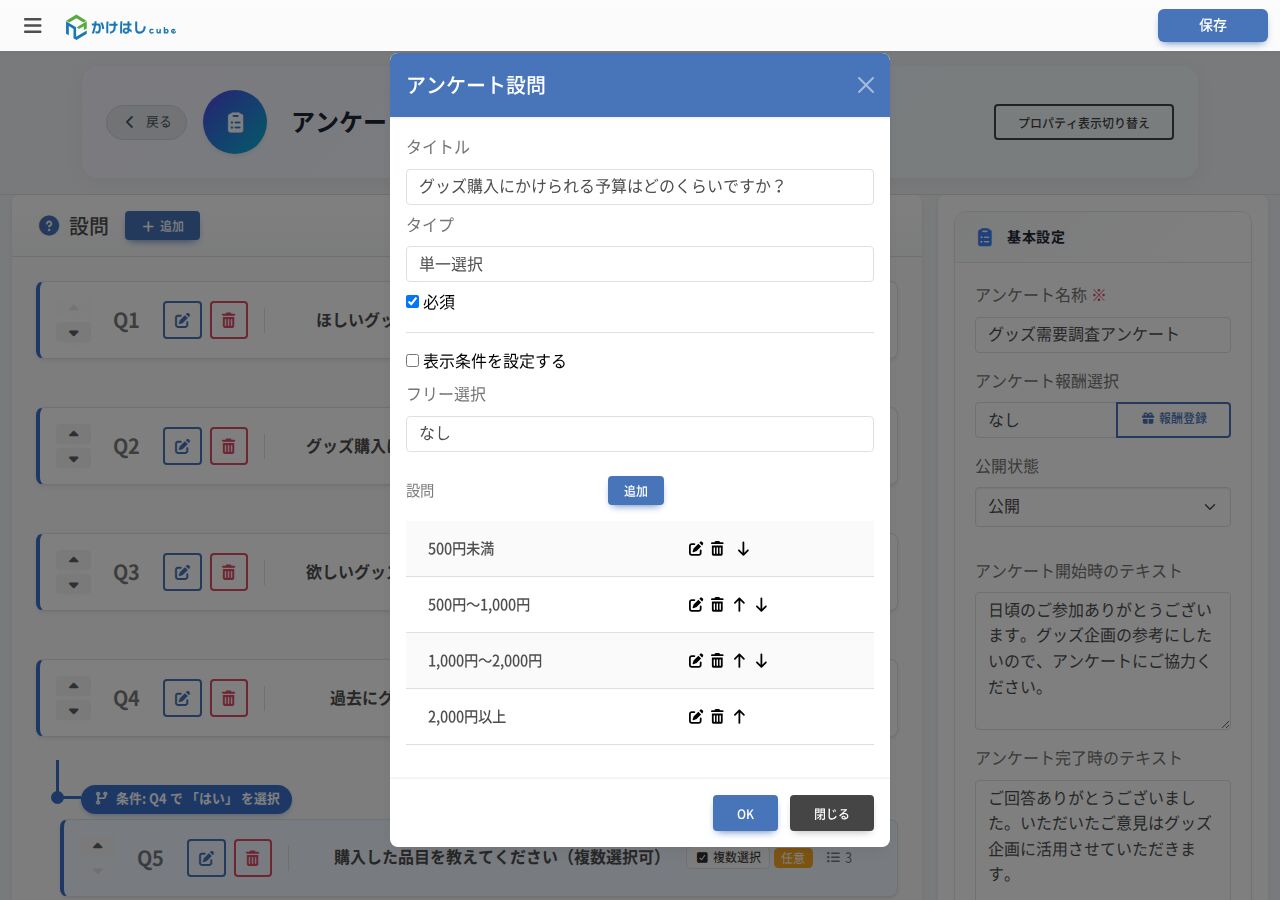Enable 表示条件を設定する checkbox

412,361
